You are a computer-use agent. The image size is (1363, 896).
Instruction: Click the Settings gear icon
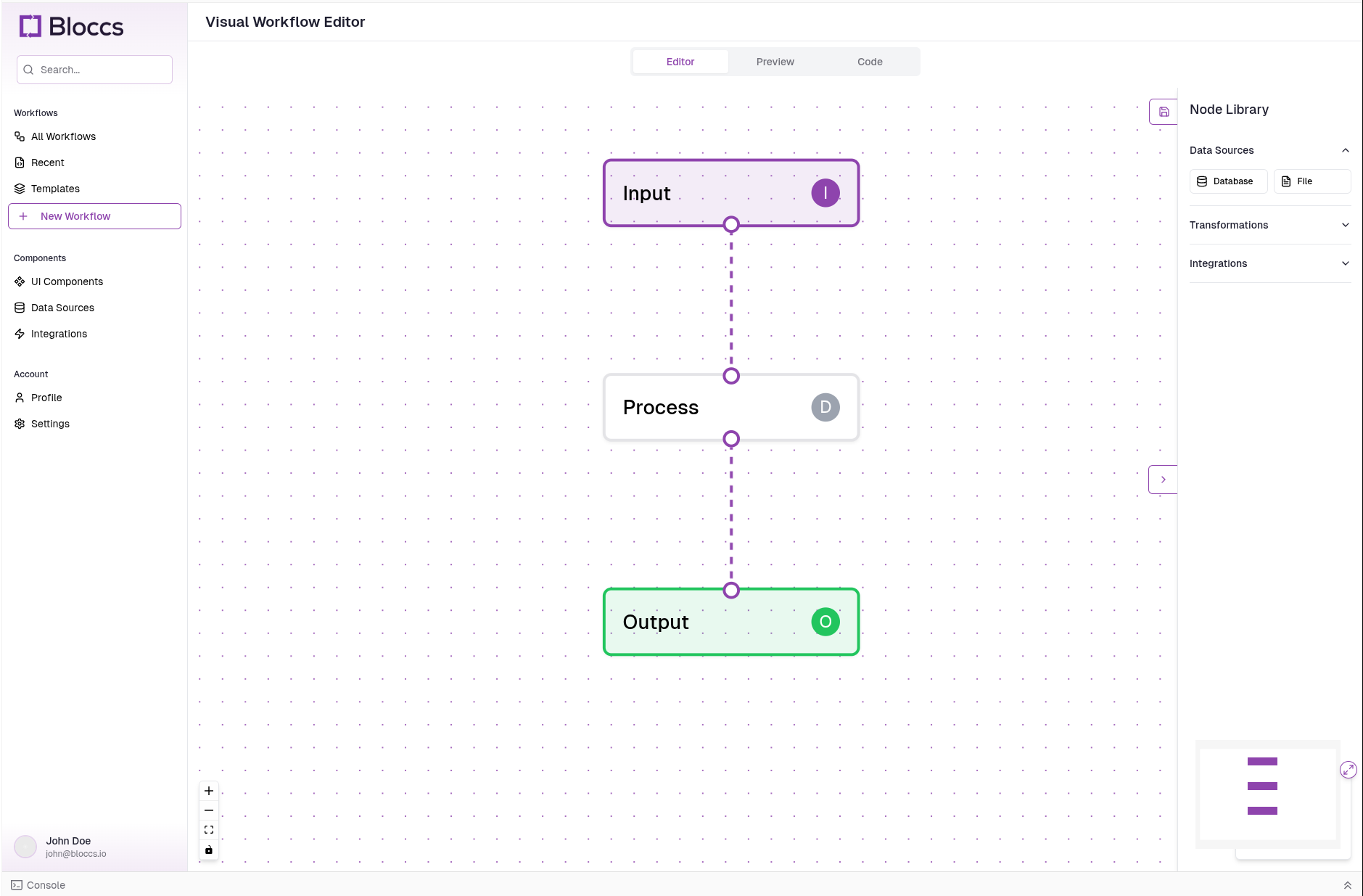(x=20, y=424)
